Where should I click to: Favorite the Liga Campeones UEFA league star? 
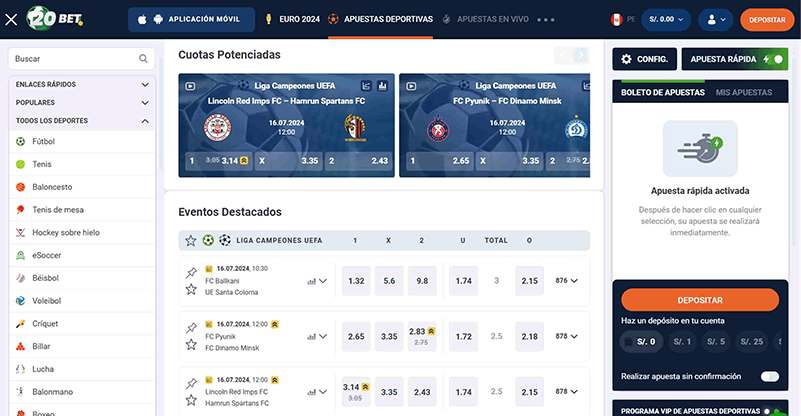point(191,240)
